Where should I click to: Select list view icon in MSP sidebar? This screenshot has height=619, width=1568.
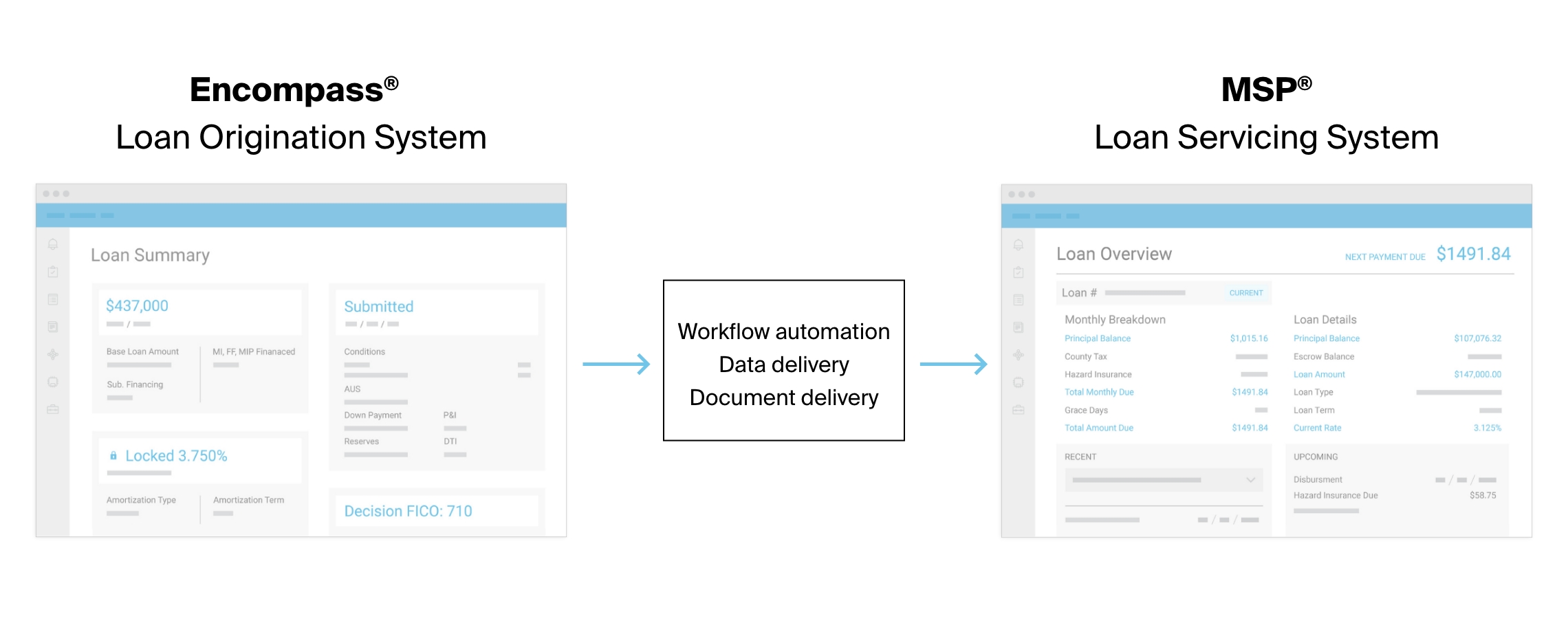coord(1019,300)
